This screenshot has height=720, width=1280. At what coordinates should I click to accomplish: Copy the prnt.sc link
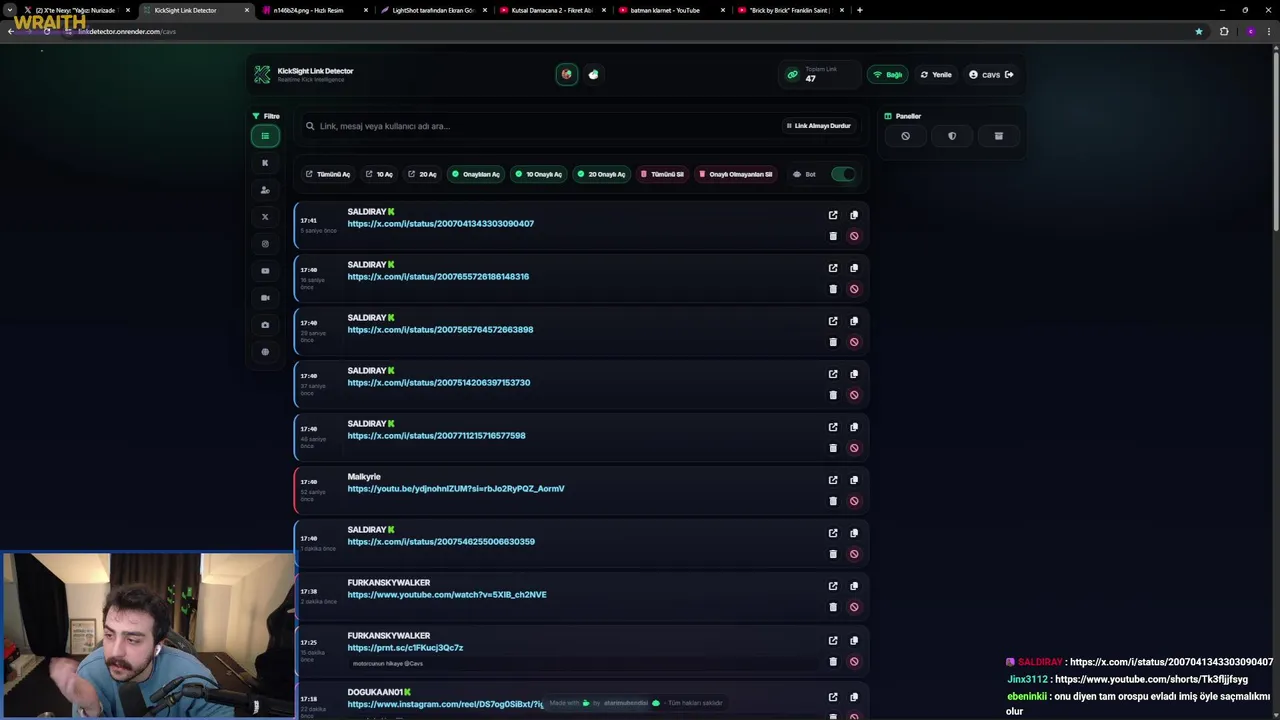point(854,640)
